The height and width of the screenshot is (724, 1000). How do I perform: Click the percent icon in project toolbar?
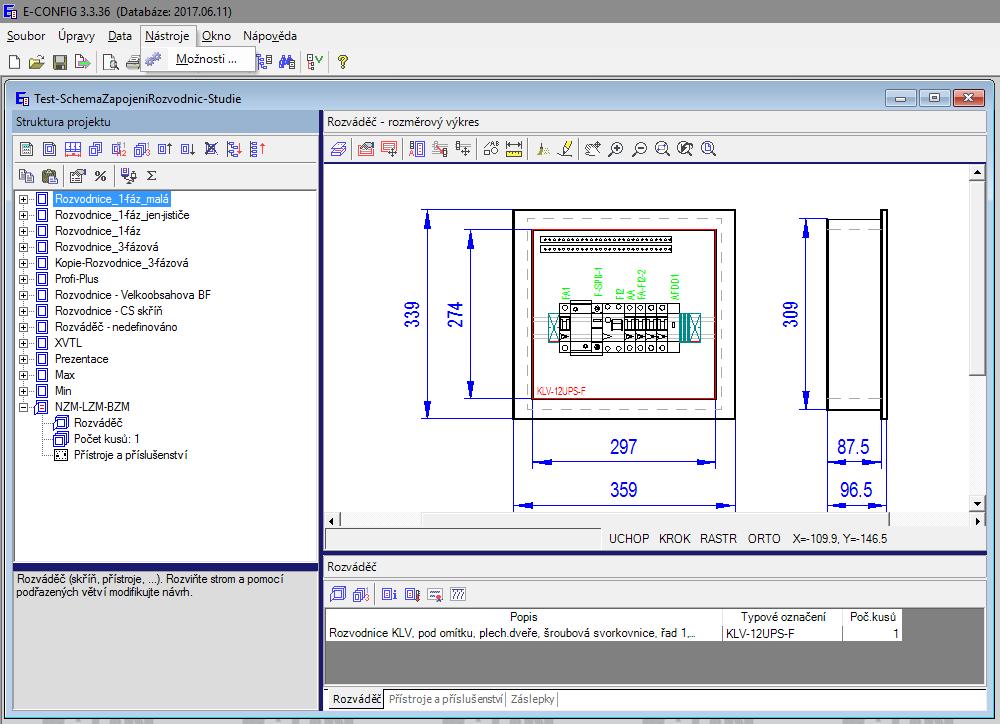[100, 176]
